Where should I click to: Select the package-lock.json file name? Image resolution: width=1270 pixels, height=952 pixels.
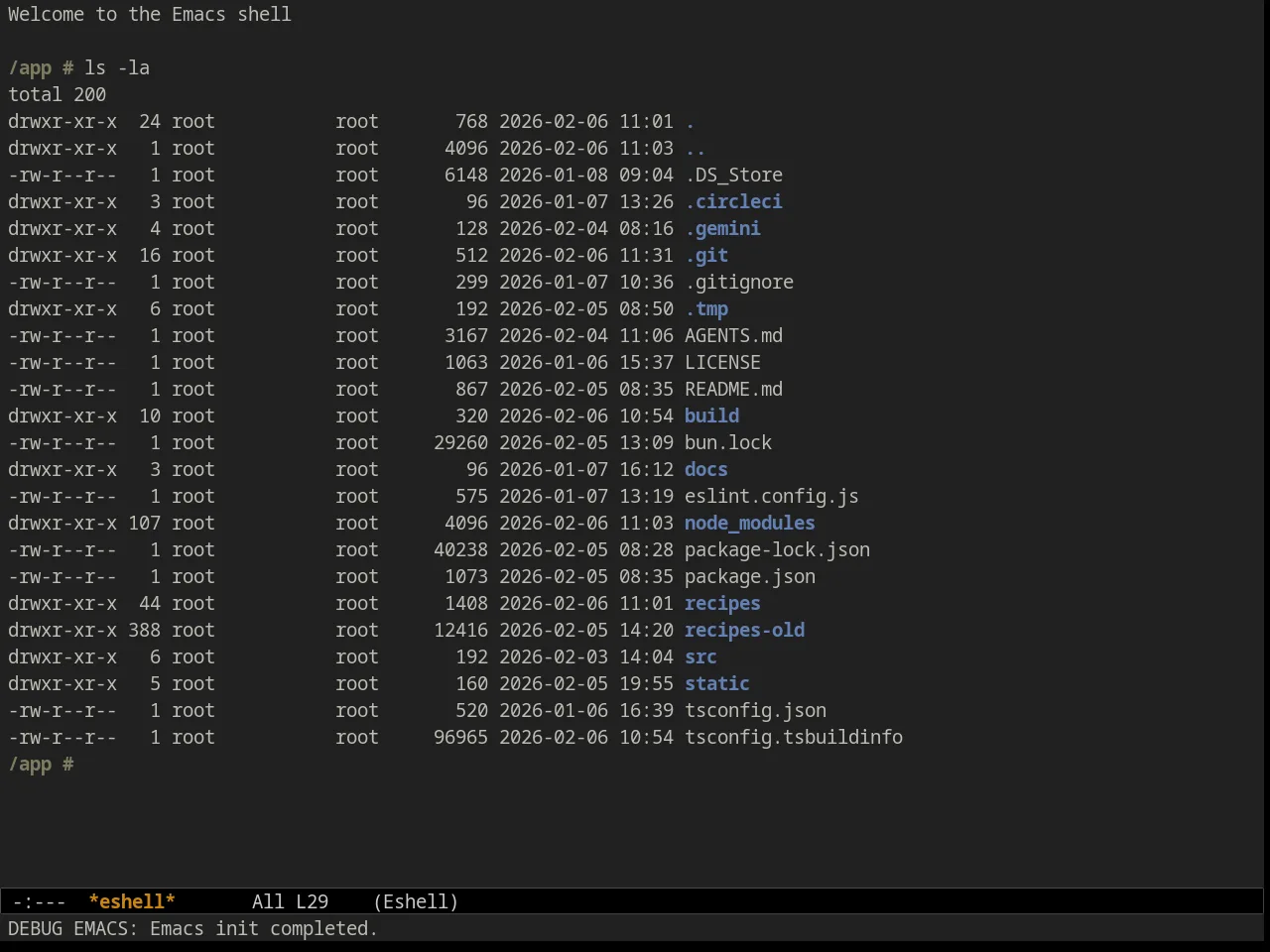click(777, 549)
